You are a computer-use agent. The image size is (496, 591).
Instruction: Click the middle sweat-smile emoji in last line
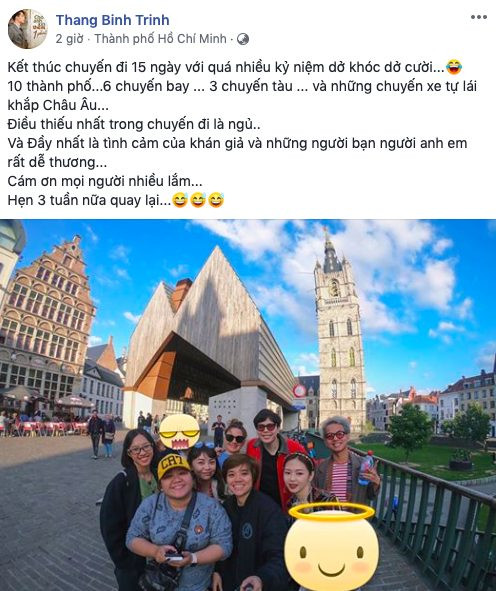pyautogui.click(x=198, y=200)
